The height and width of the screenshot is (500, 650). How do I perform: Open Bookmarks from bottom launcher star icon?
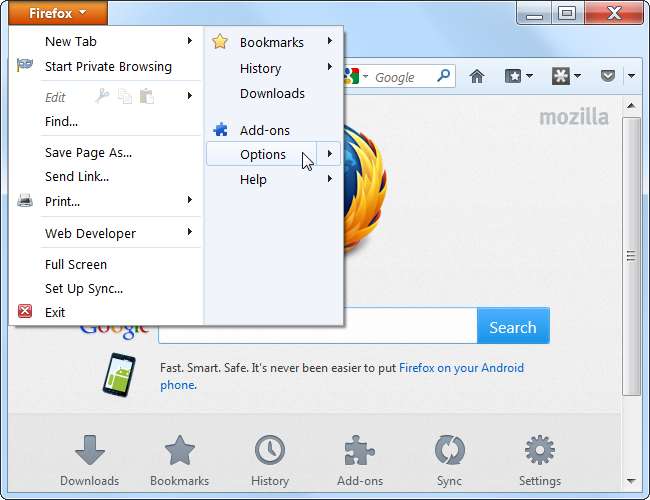coord(179,450)
